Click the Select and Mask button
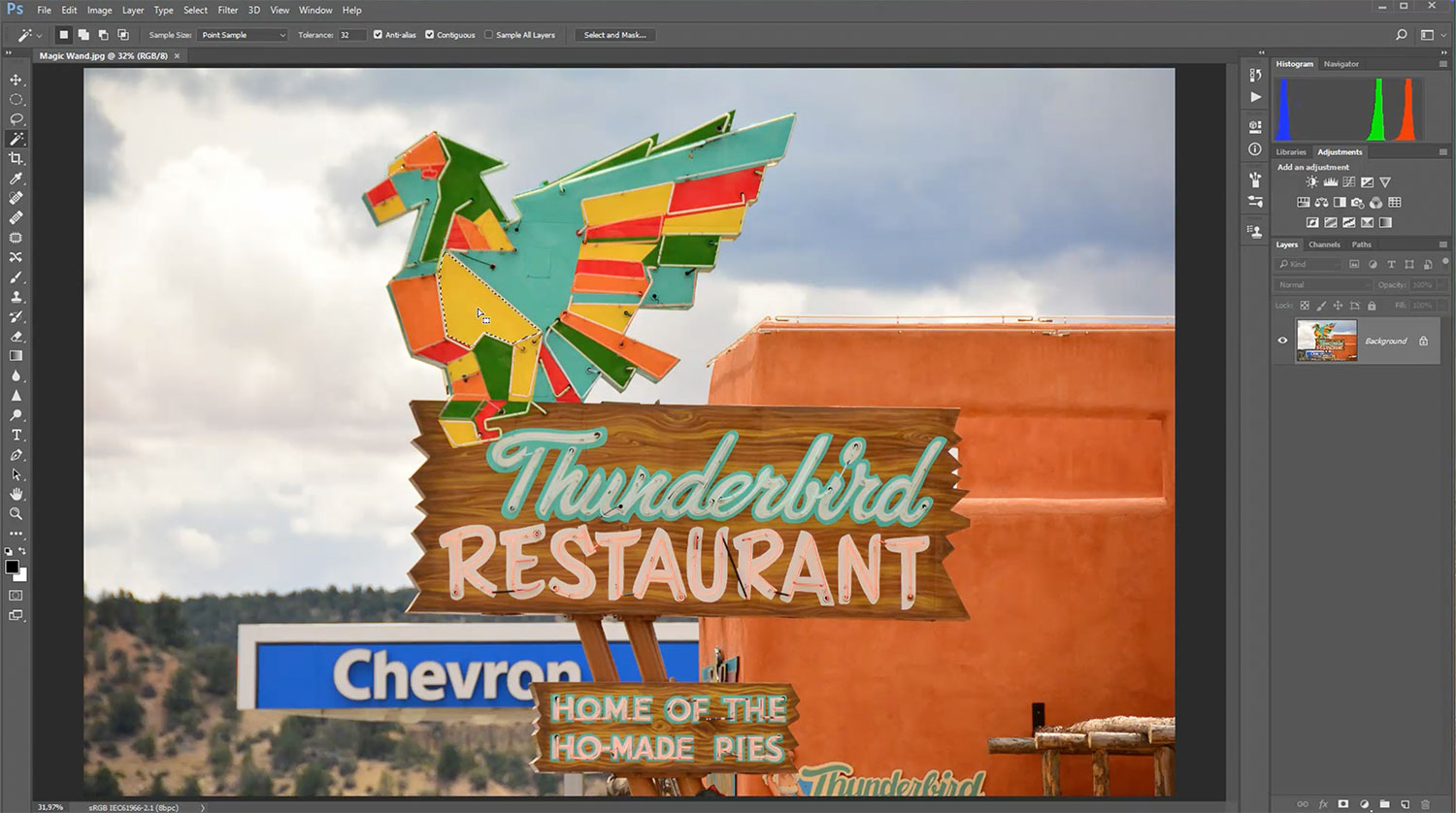This screenshot has height=813, width=1456. (614, 35)
